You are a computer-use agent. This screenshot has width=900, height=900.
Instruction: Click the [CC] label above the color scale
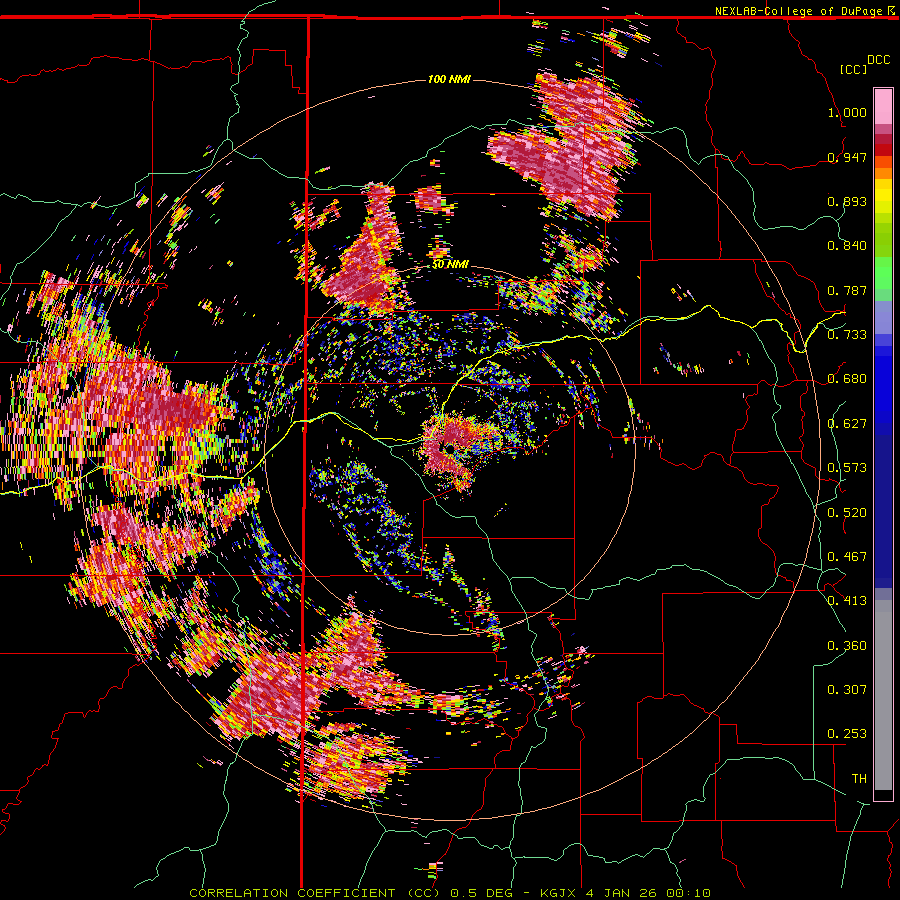[x=853, y=69]
